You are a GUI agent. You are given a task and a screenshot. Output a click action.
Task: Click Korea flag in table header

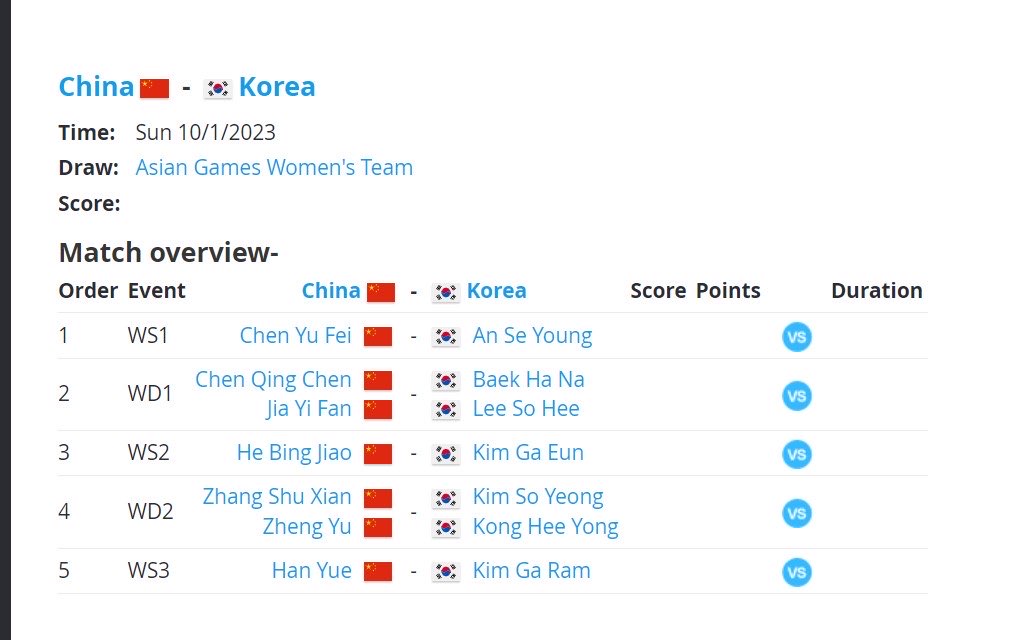(x=446, y=292)
